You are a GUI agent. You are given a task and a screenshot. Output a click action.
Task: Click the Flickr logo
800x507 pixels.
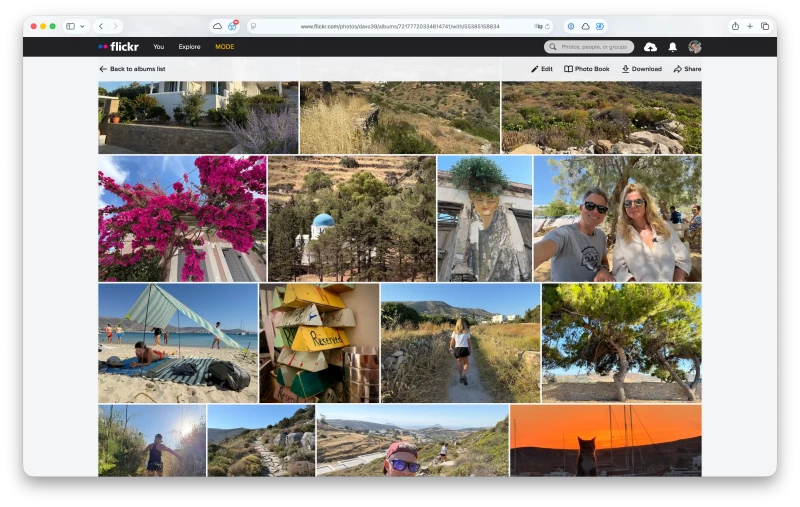coord(118,46)
